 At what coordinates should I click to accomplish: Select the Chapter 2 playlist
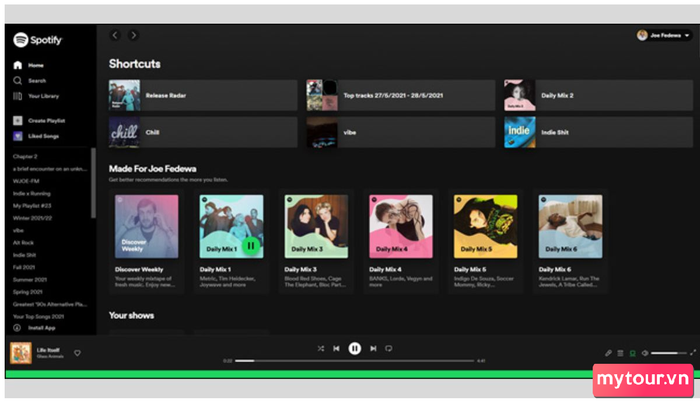[25, 156]
